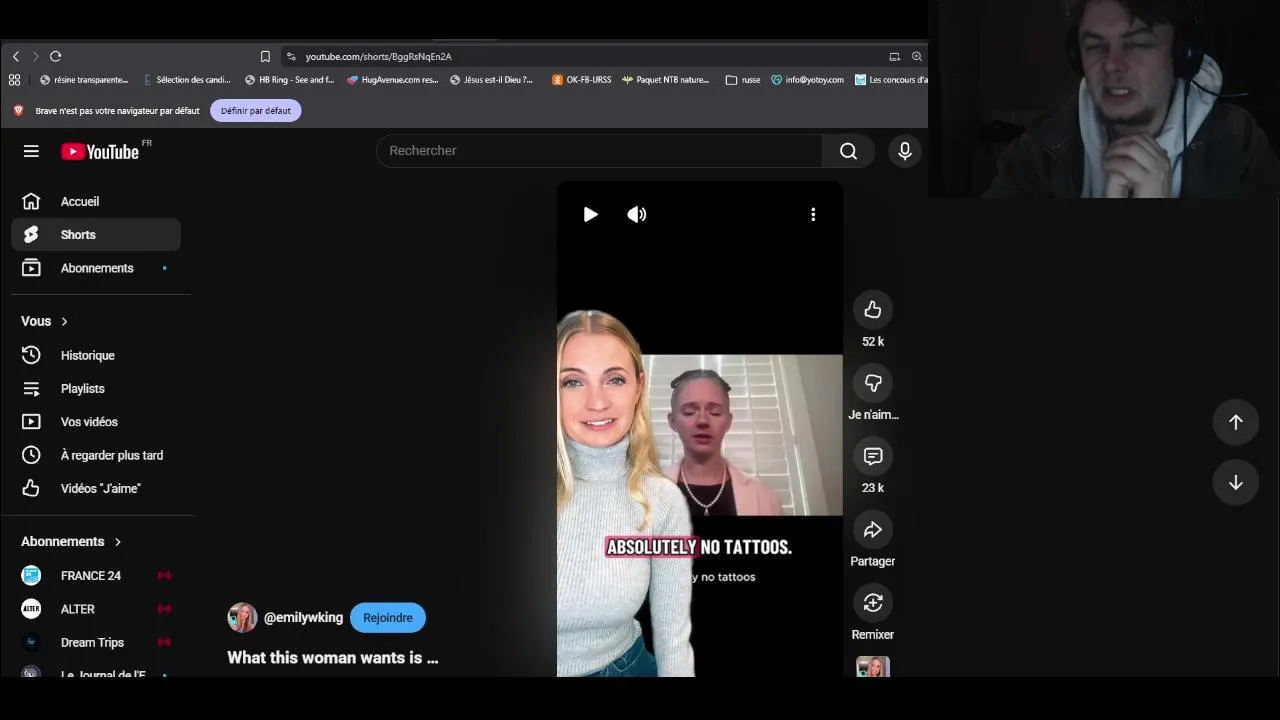Expand the Vous section
Screen dimensions: 1280x720
point(45,321)
